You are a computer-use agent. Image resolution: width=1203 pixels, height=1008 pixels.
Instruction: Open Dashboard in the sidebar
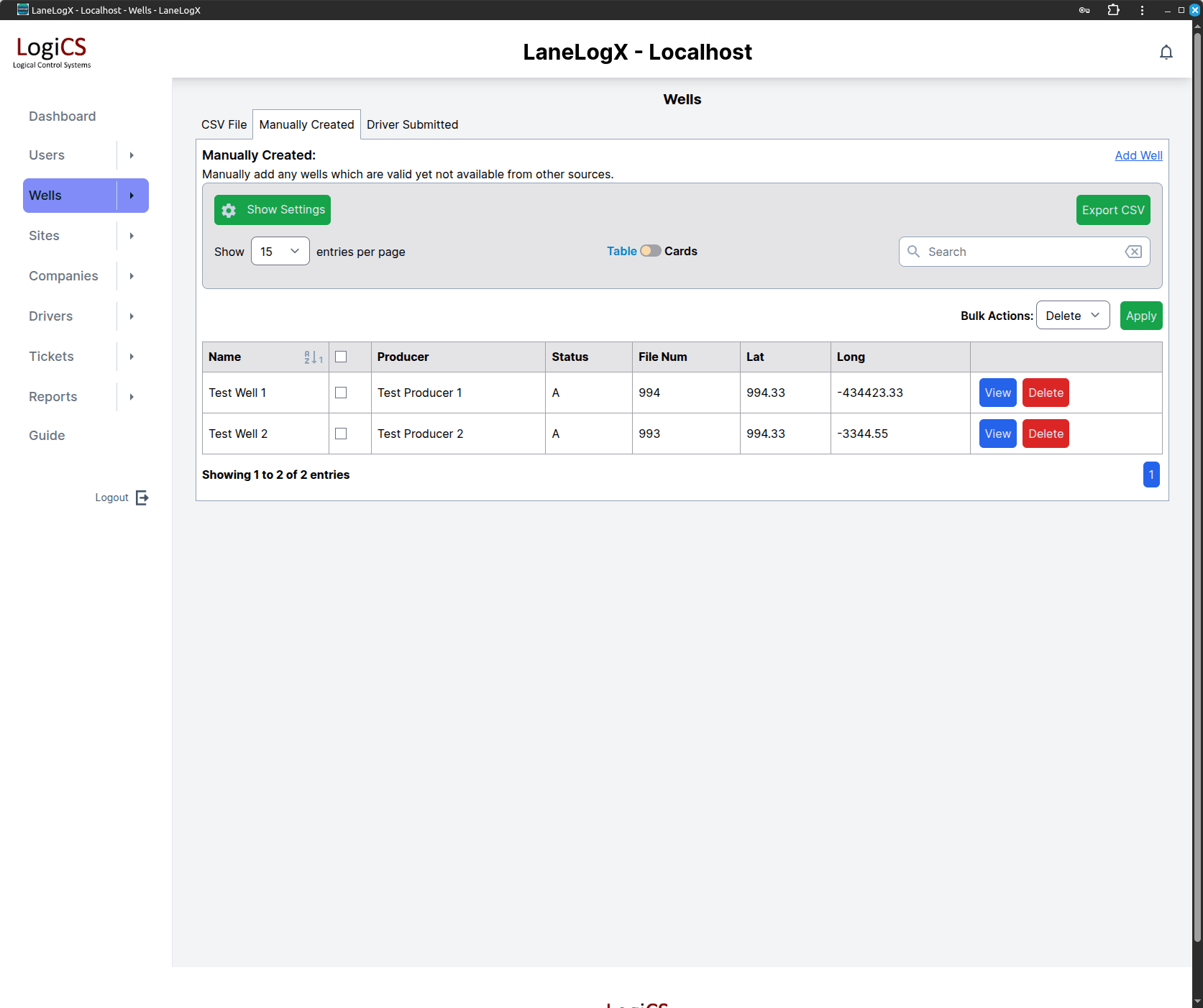62,116
